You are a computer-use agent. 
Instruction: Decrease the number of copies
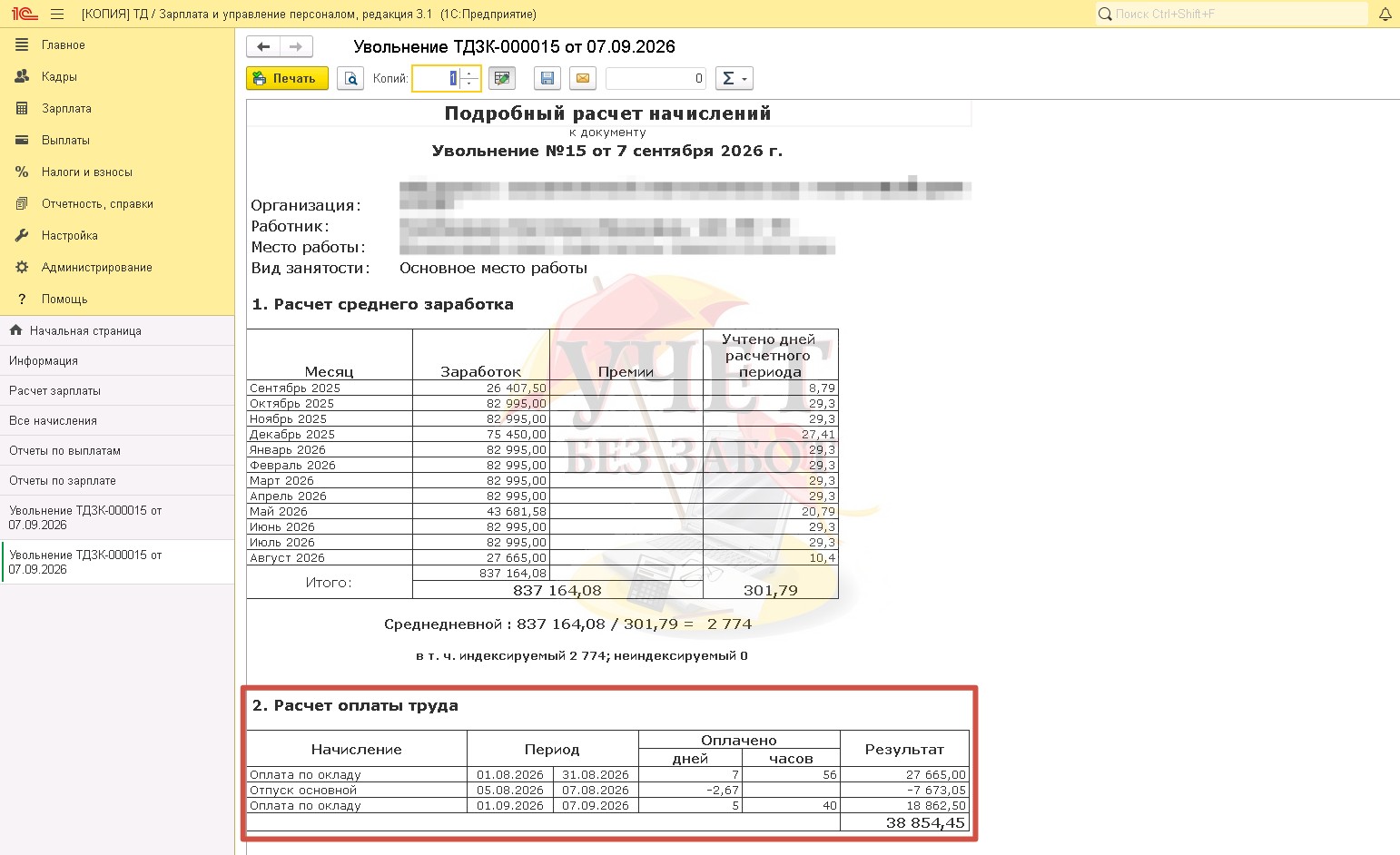pos(469,84)
